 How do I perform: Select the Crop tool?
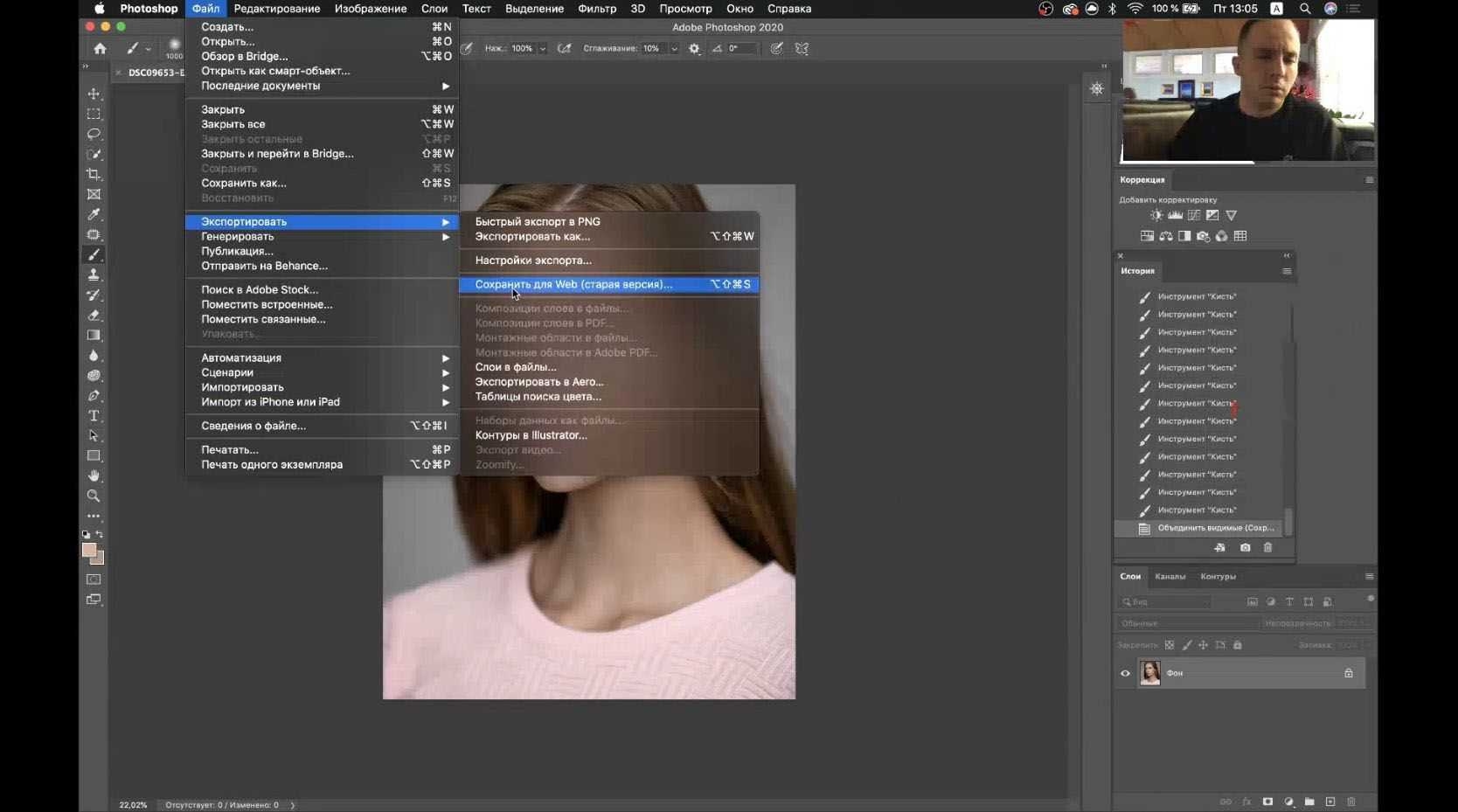(94, 174)
